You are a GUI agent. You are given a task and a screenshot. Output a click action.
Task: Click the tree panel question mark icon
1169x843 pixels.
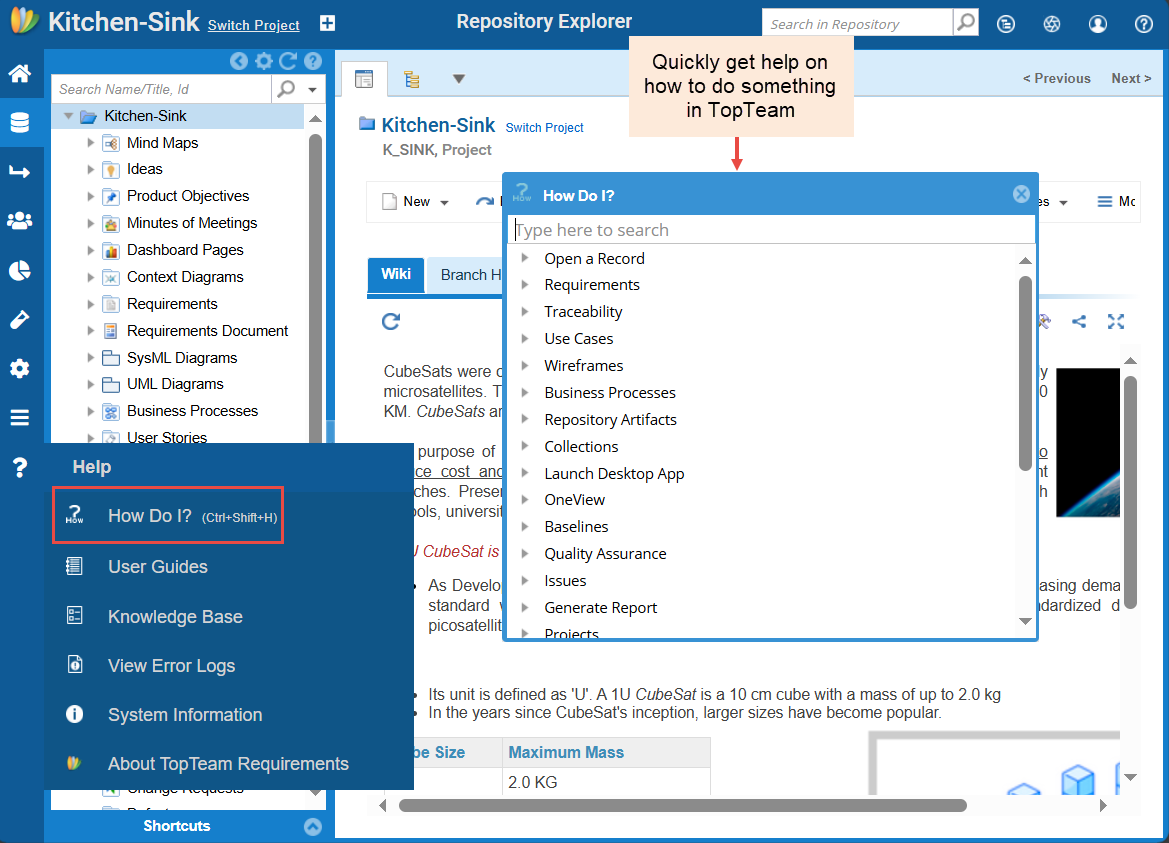pos(313,61)
